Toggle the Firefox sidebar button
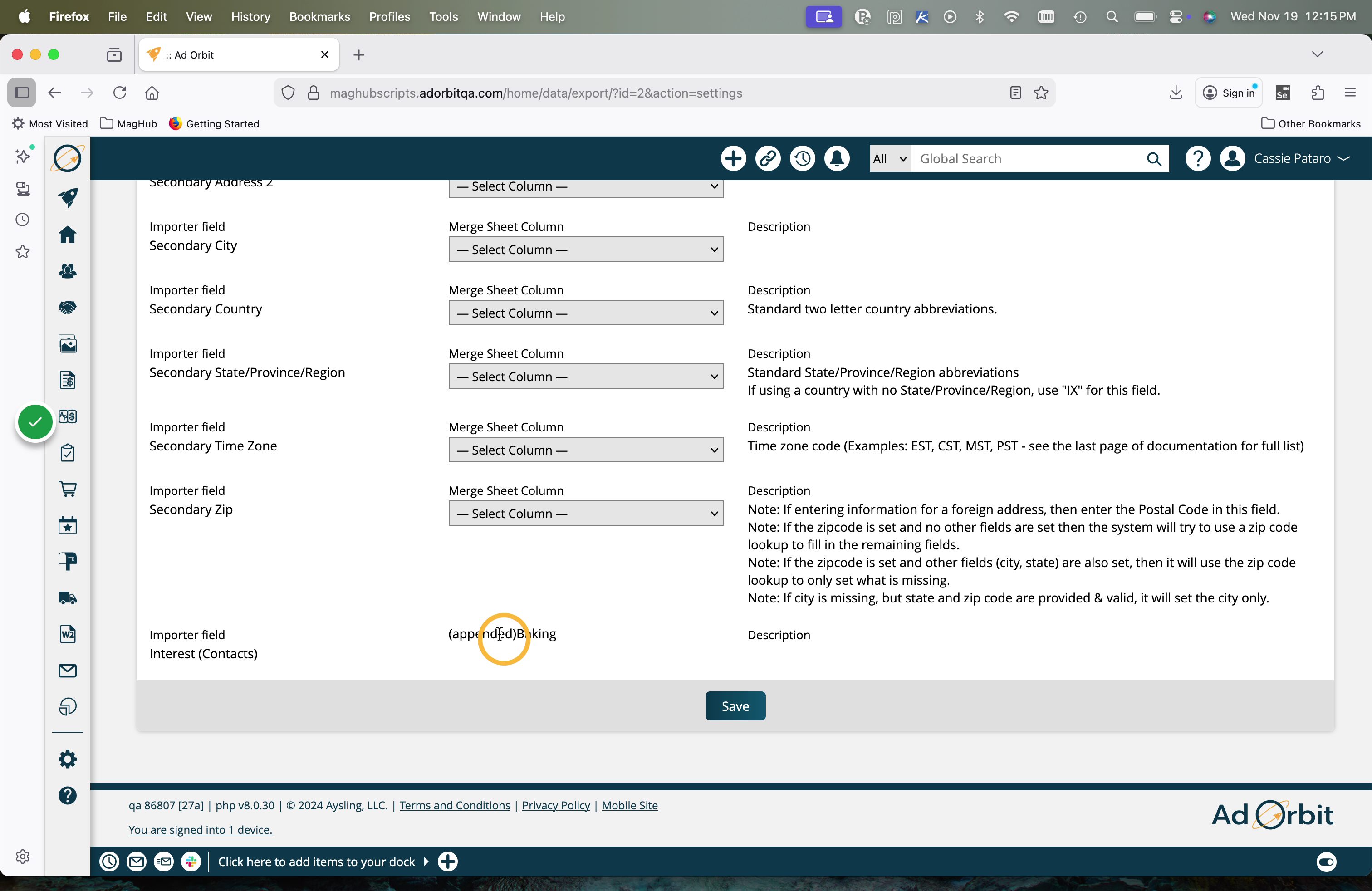The image size is (1372, 891). 22,93
